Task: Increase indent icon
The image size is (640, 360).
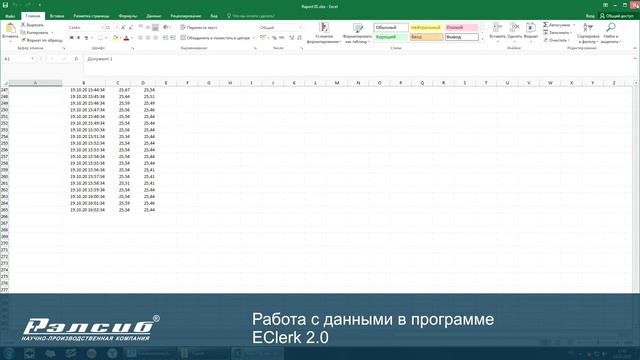Action: tap(173, 38)
